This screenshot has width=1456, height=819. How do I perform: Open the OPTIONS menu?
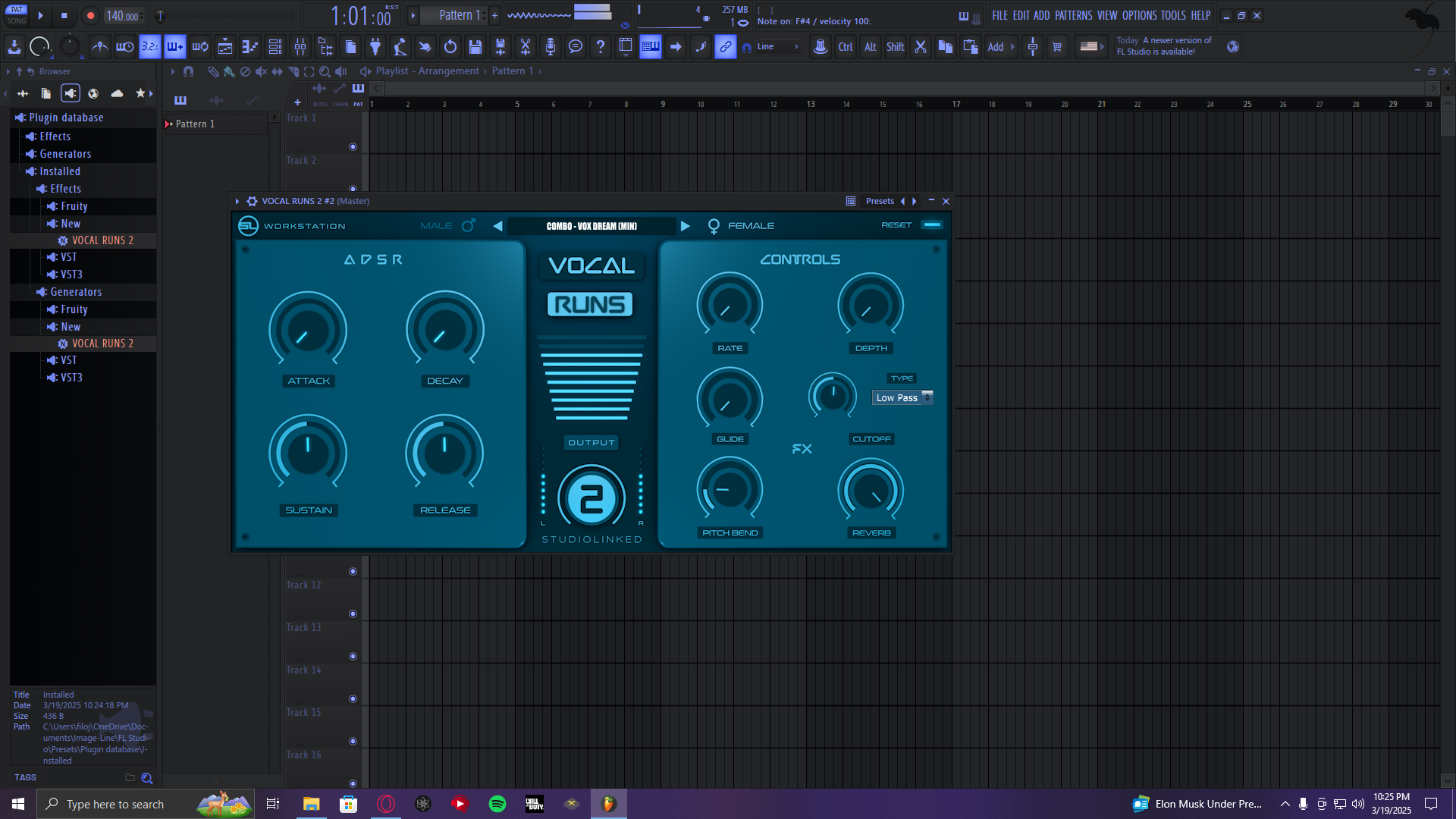point(1139,15)
